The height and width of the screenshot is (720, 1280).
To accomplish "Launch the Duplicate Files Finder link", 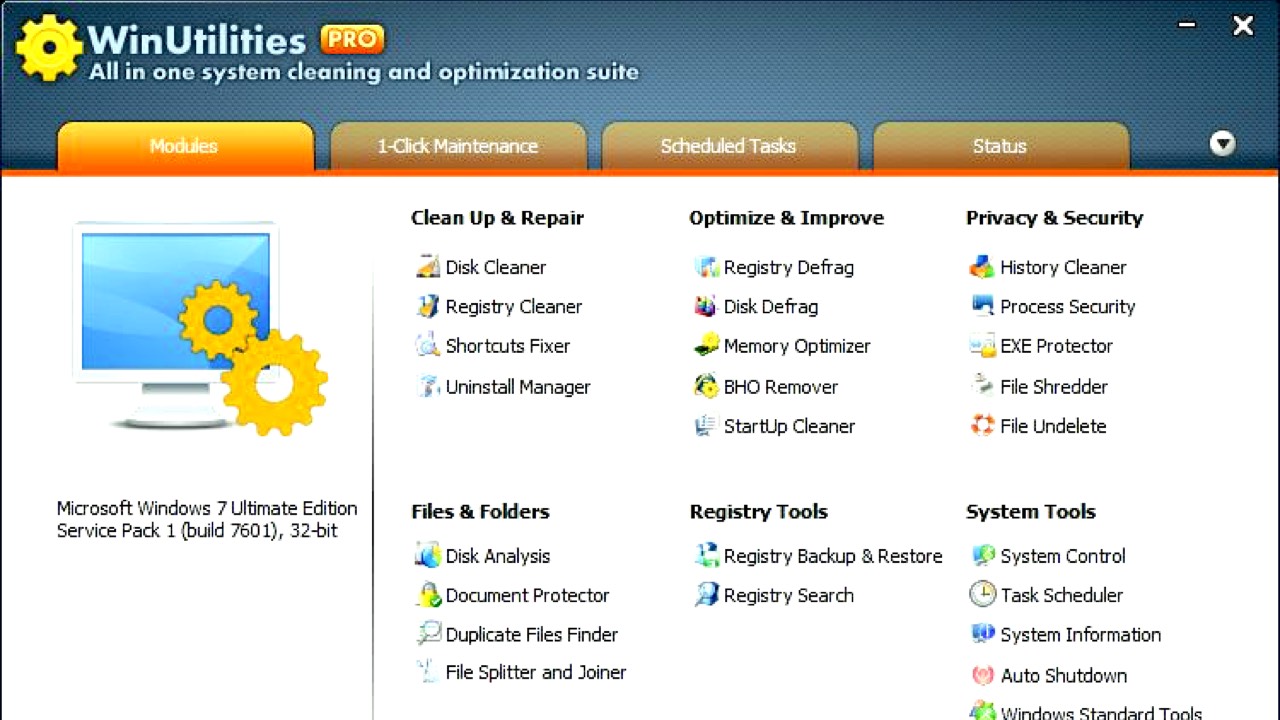I will point(531,635).
